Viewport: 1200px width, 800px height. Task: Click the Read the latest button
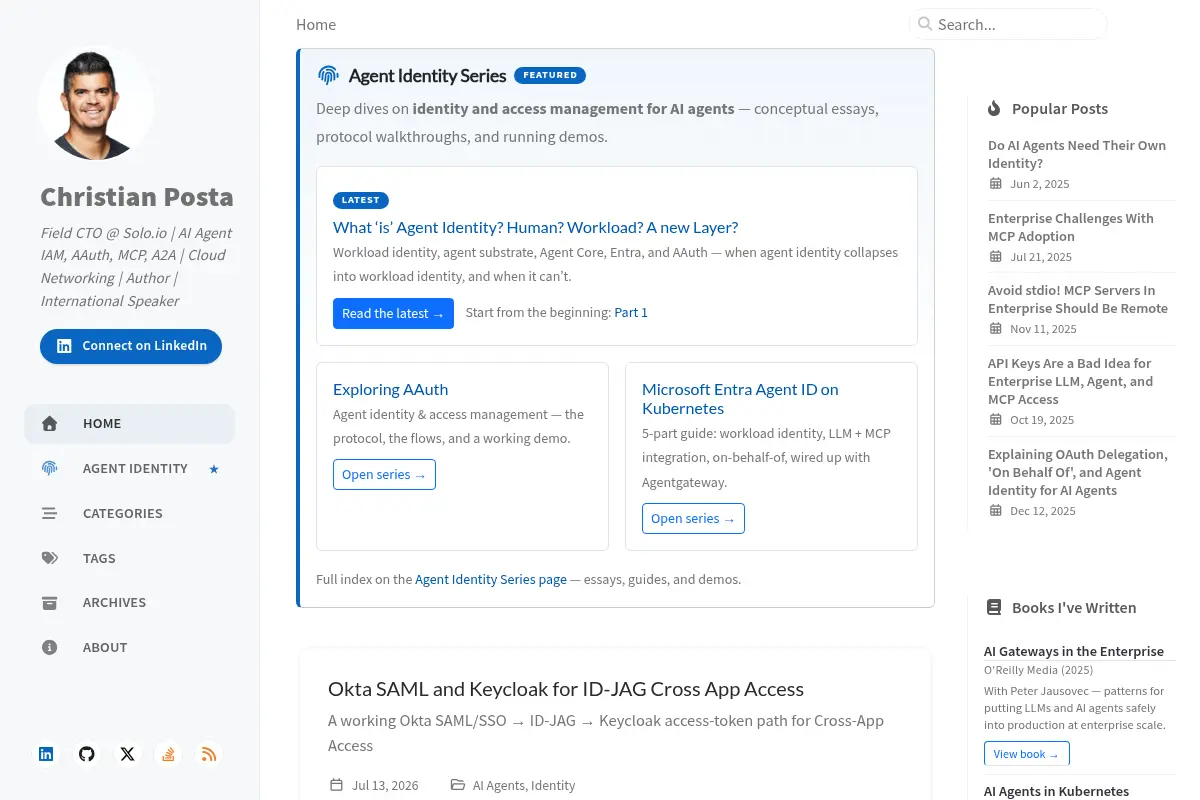393,313
